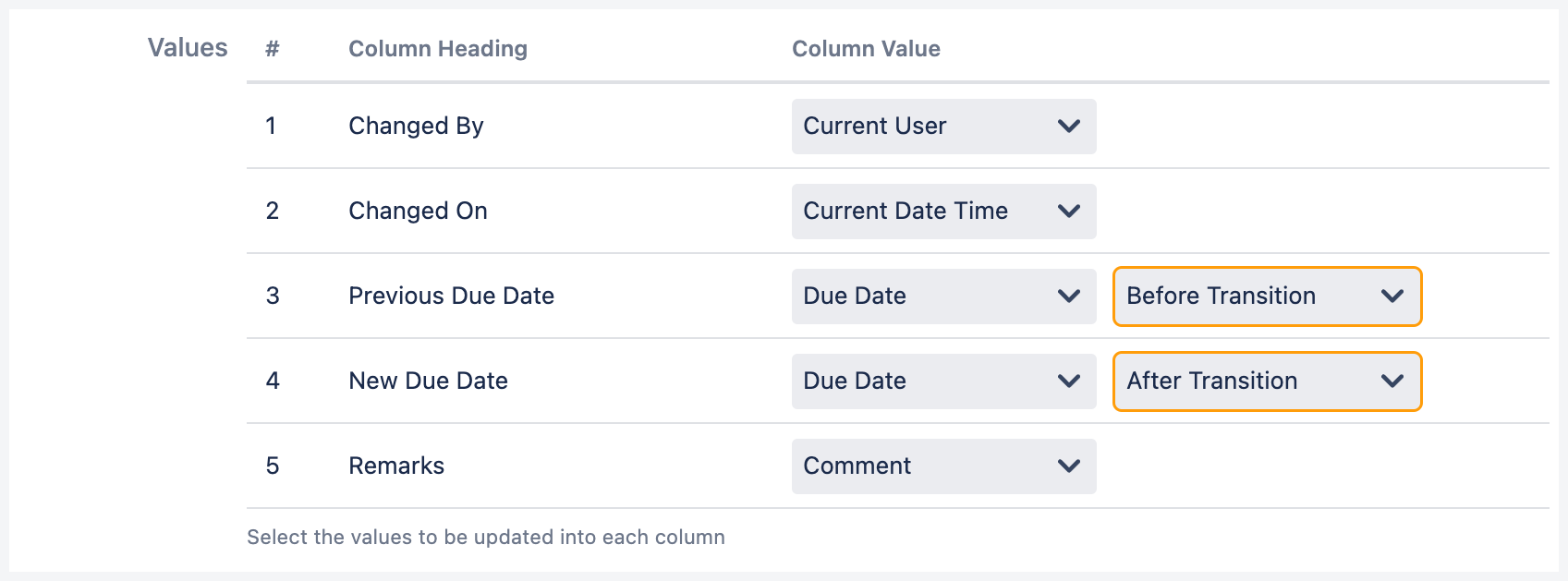Click the chevron arrow on Current Date Time
The height and width of the screenshot is (581, 1568).
click(x=1068, y=212)
